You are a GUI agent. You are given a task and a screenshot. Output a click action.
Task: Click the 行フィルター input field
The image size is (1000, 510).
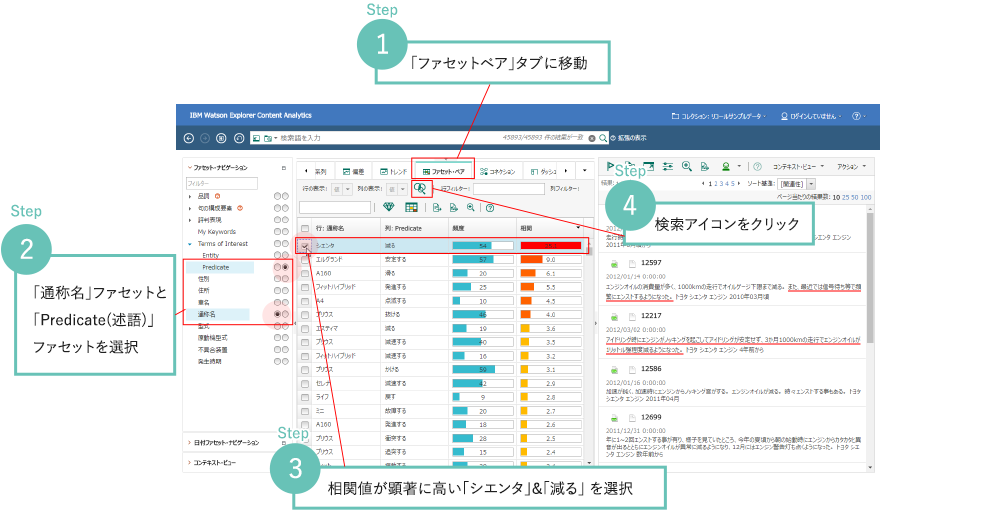pos(509,189)
